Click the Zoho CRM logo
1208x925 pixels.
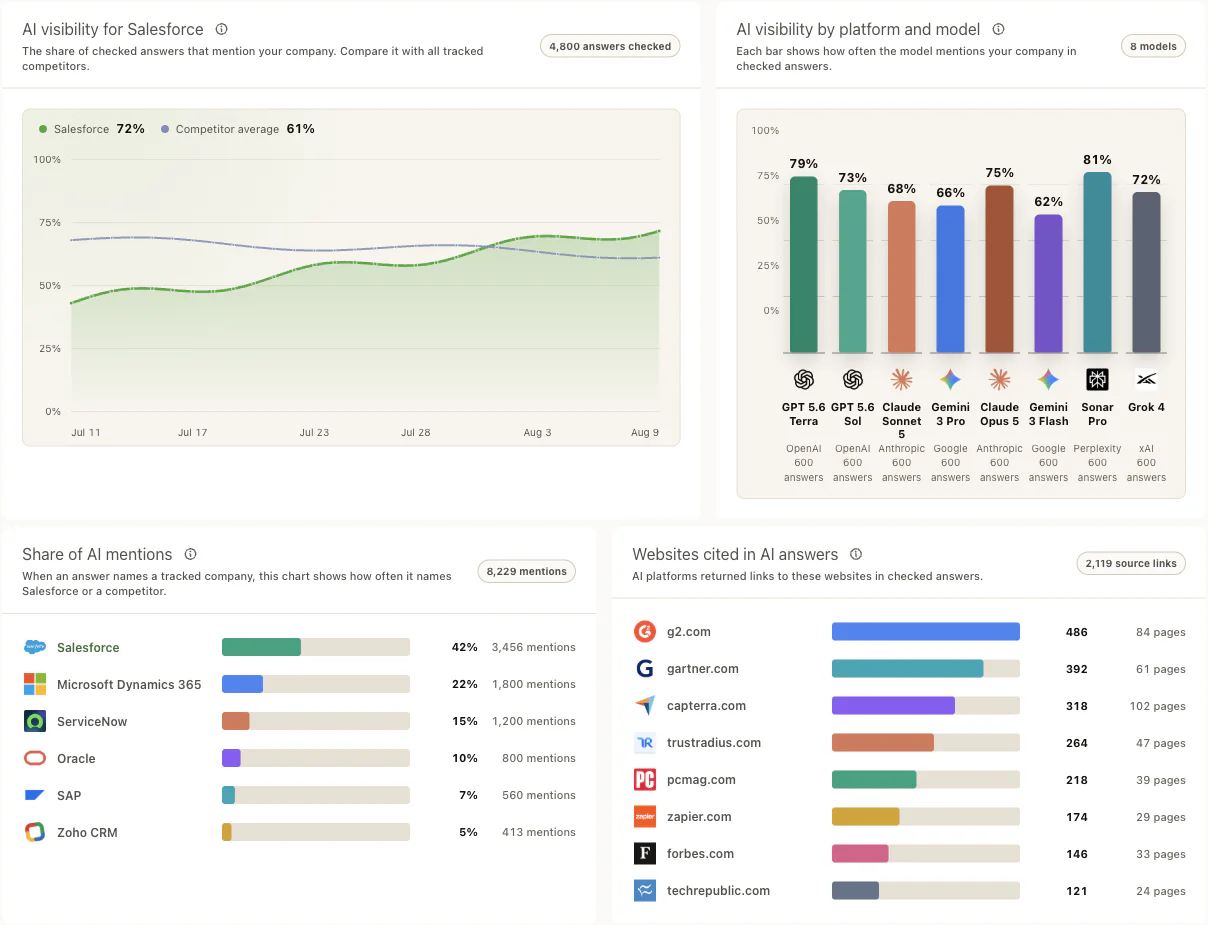click(x=35, y=832)
